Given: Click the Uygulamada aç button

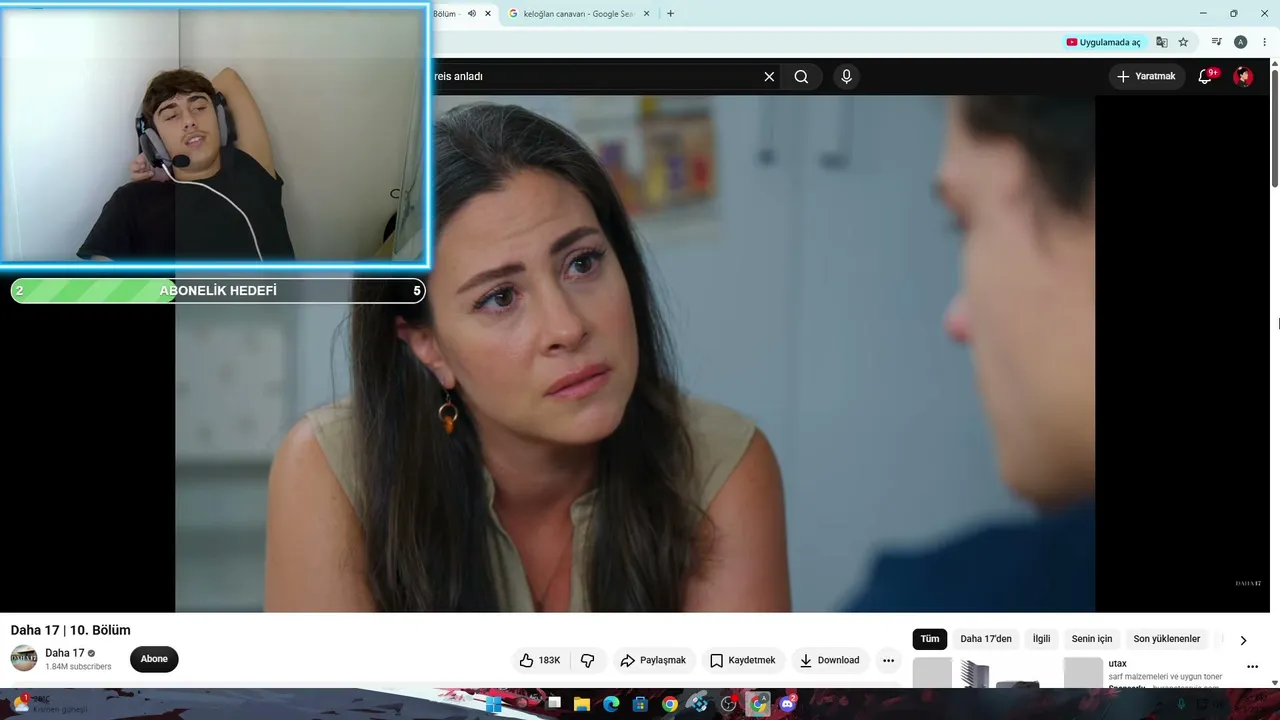Looking at the screenshot, I should [x=1103, y=42].
